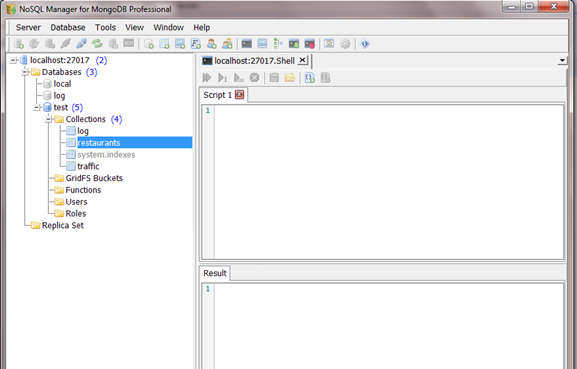This screenshot has width=577, height=369.
Task: Click the disconnect plug icon in toolbar
Action: click(x=66, y=44)
